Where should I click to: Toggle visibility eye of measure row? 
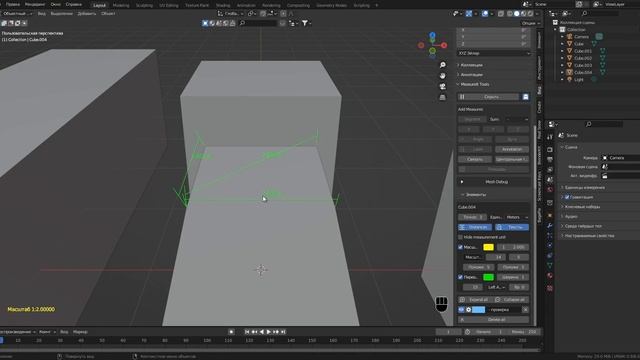461,310
